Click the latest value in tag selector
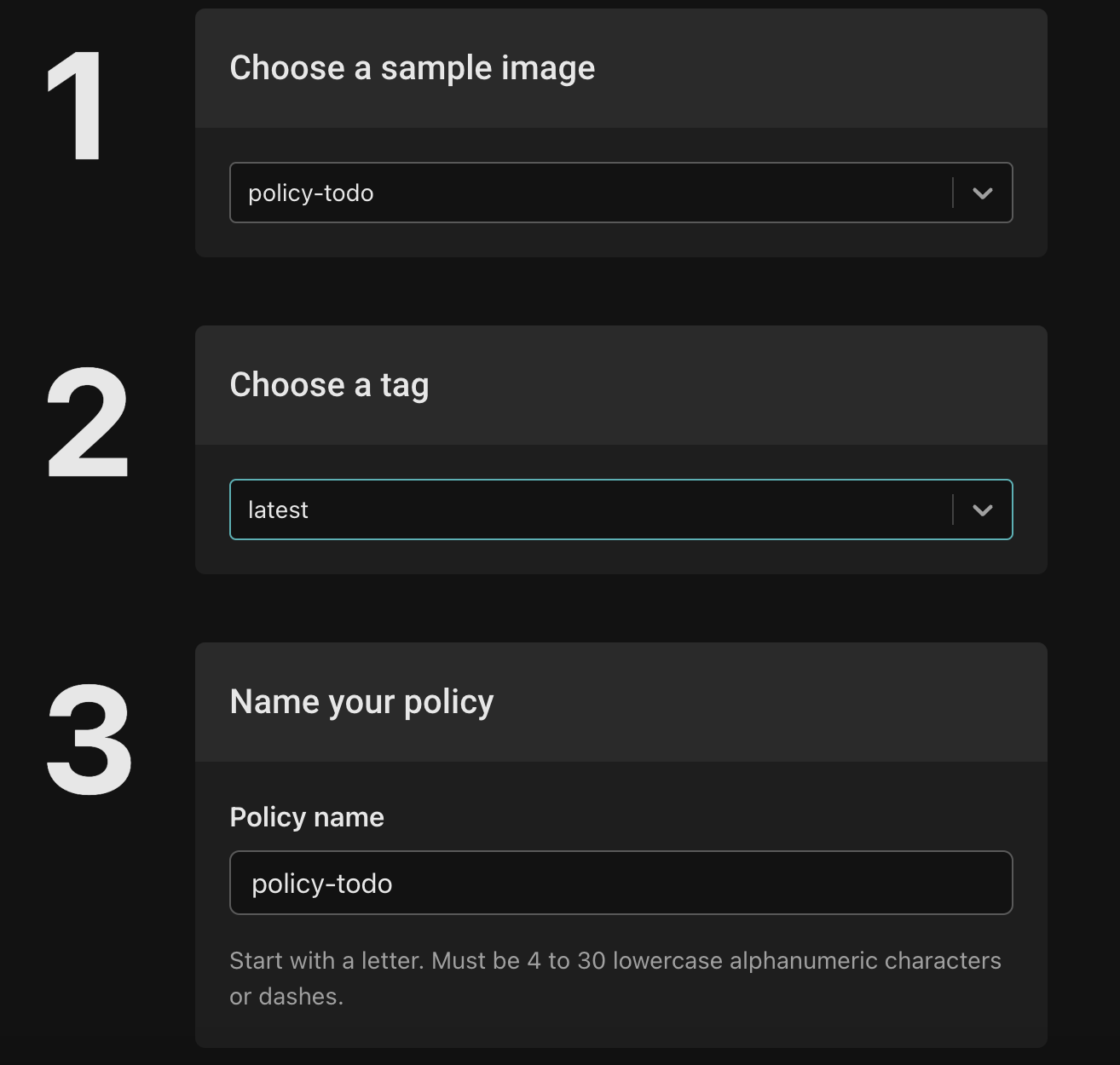 click(x=278, y=510)
